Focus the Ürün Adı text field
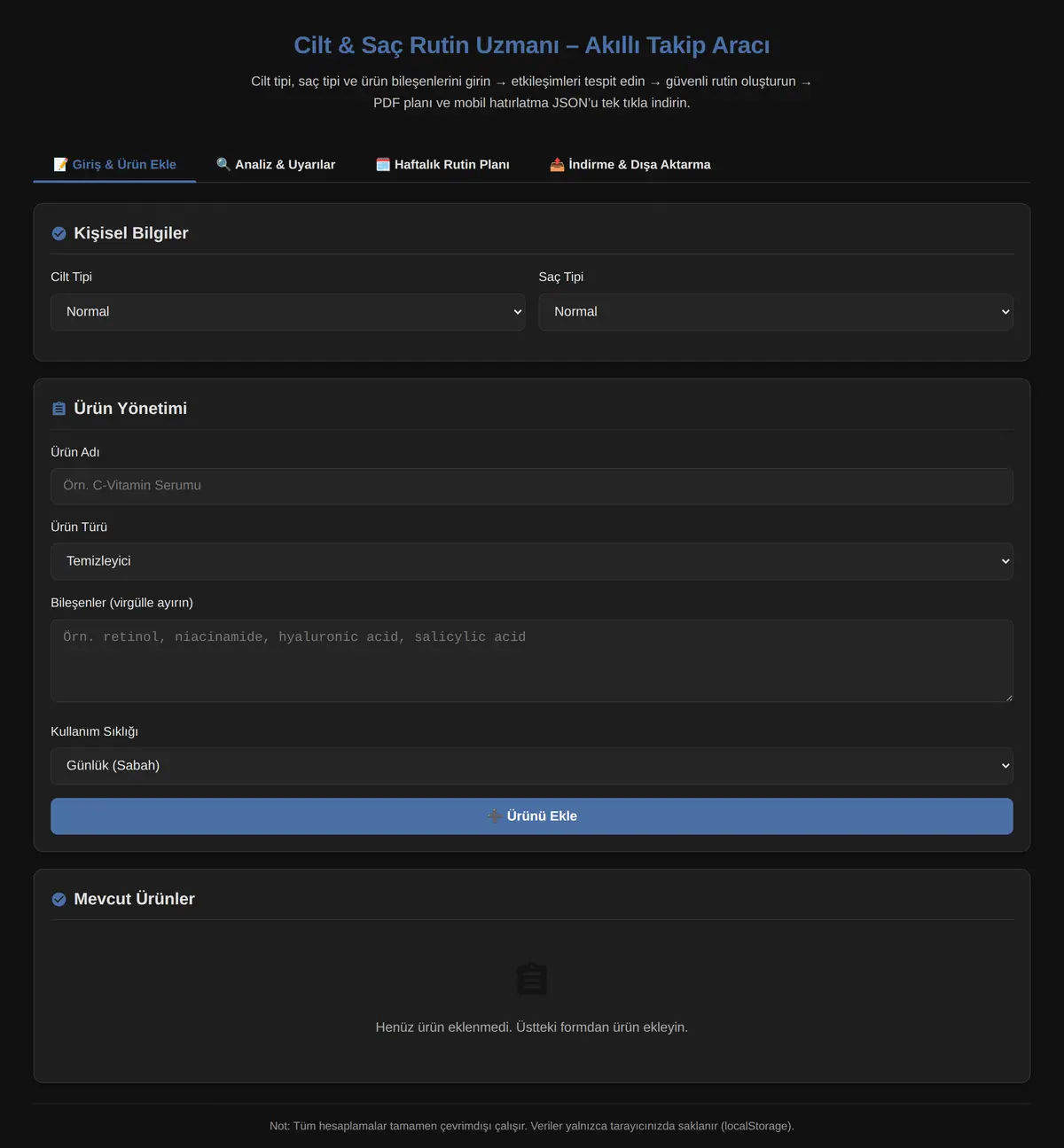 (532, 486)
